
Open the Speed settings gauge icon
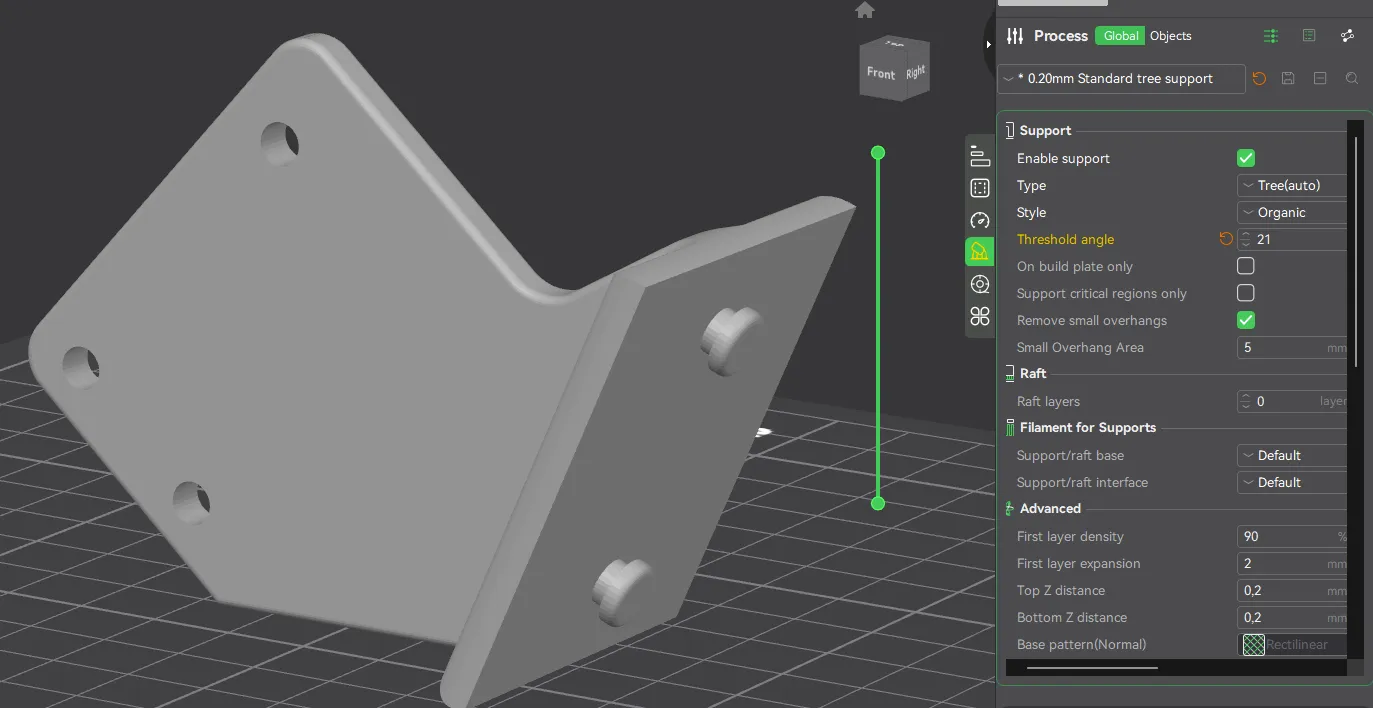pyautogui.click(x=980, y=220)
